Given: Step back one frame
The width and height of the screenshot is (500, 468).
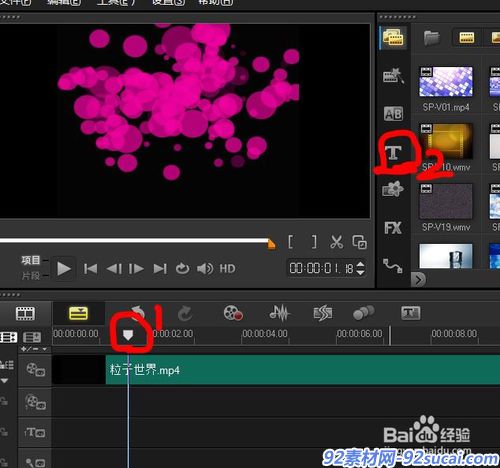Looking at the screenshot, I should coord(114,269).
